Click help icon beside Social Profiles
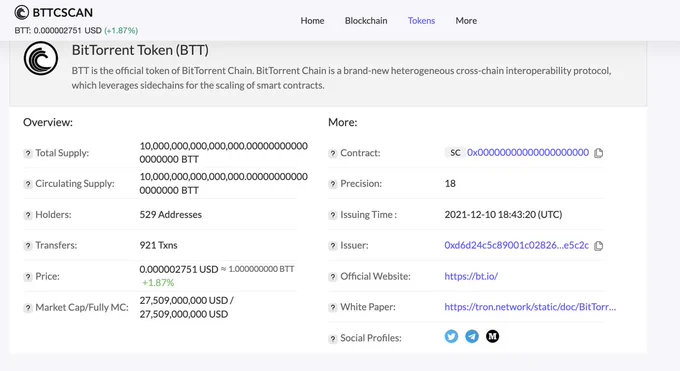 333,338
